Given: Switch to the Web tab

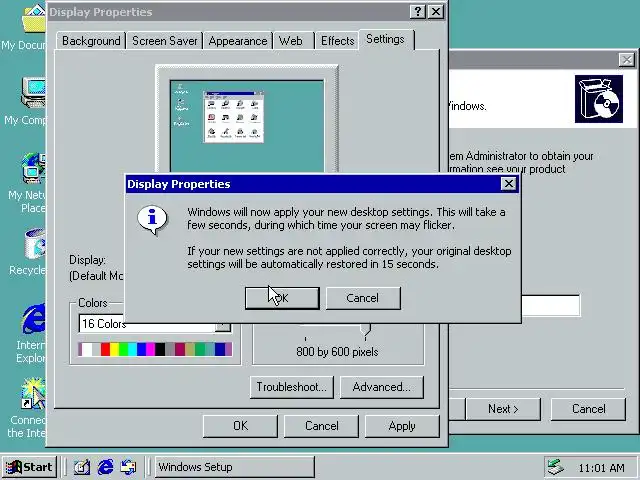Looking at the screenshot, I should click(294, 41).
